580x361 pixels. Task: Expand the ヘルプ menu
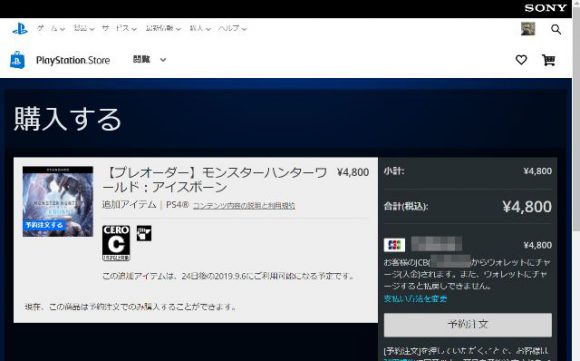pos(232,28)
